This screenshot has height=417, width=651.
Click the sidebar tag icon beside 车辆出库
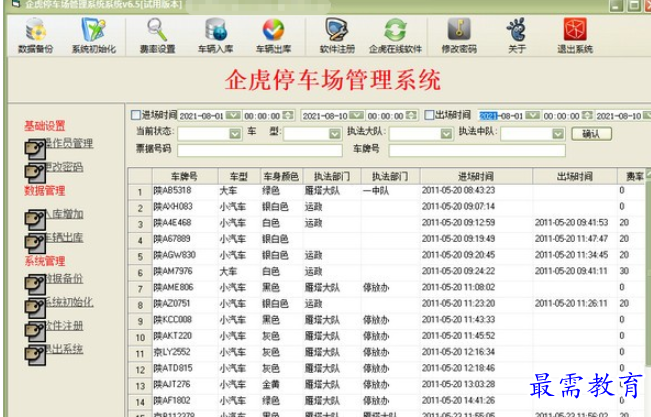(35, 243)
